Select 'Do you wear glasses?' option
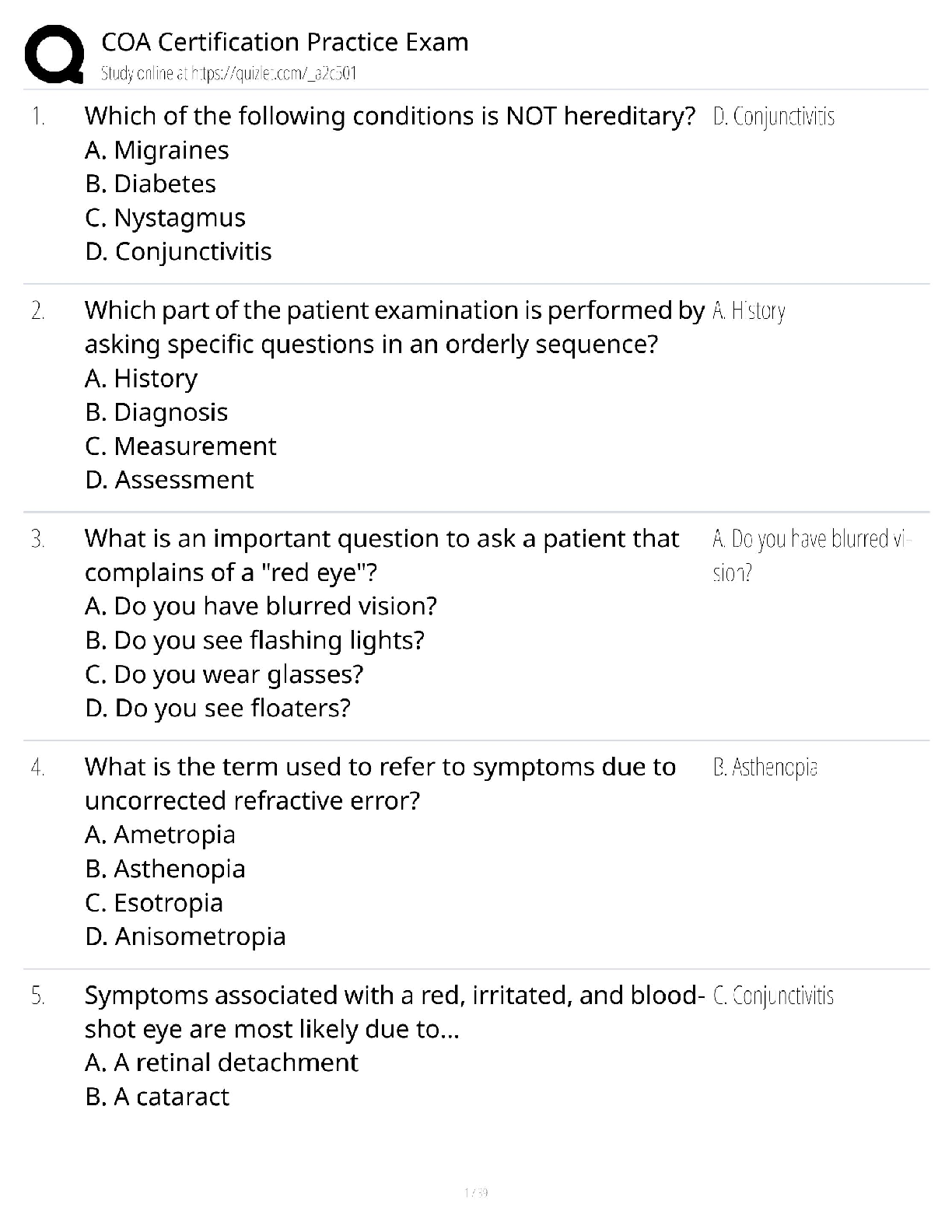952x1232 pixels. 224,674
